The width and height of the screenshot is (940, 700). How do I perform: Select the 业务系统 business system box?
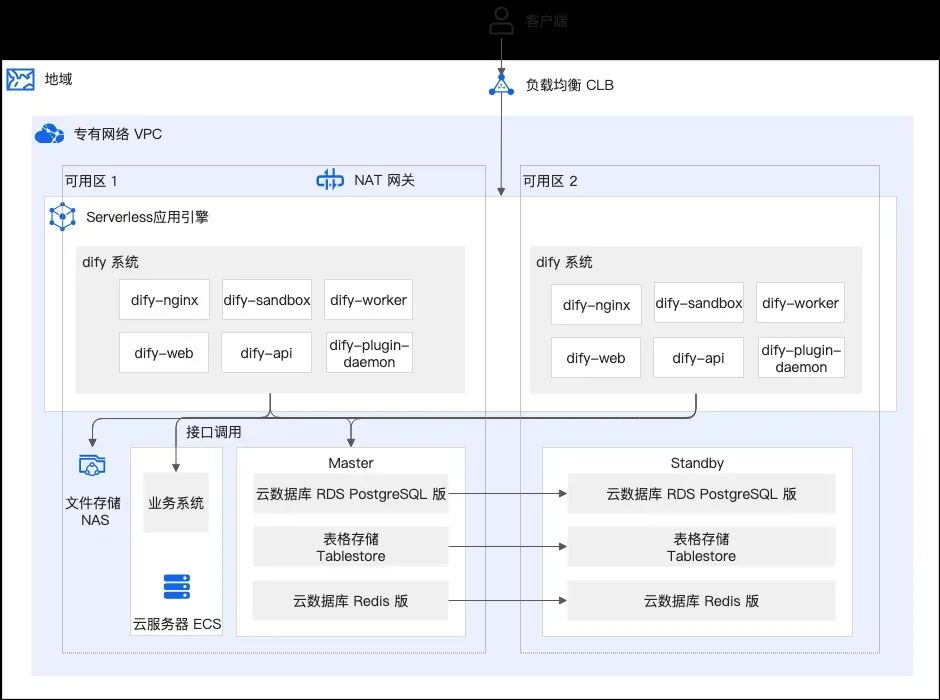click(x=176, y=502)
